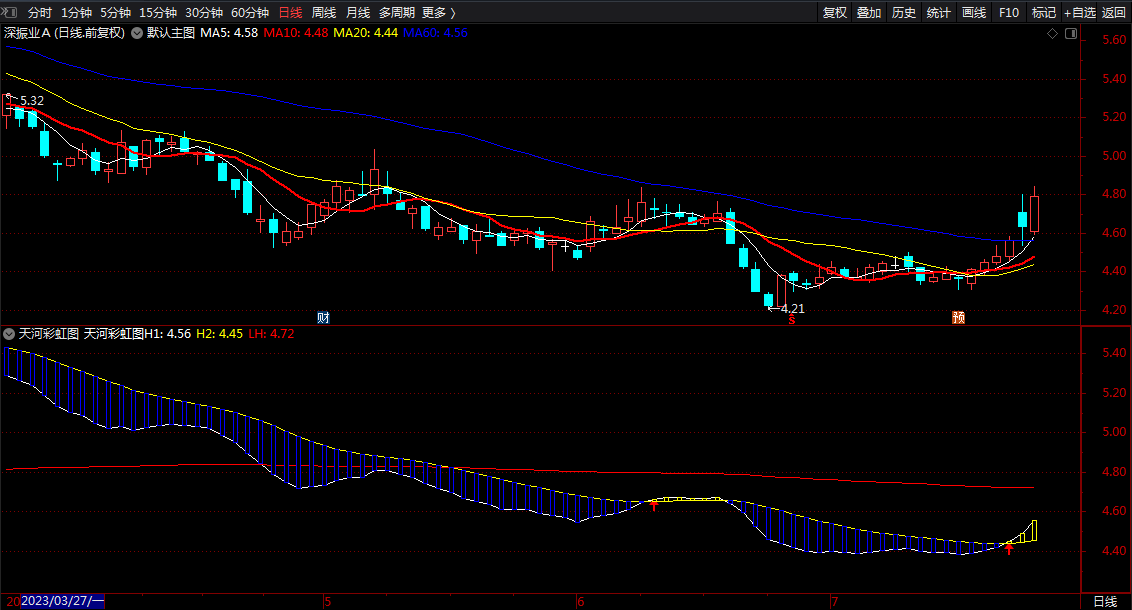Click the blue MA60: 4.56 label
This screenshot has height=610, width=1132.
[435, 33]
